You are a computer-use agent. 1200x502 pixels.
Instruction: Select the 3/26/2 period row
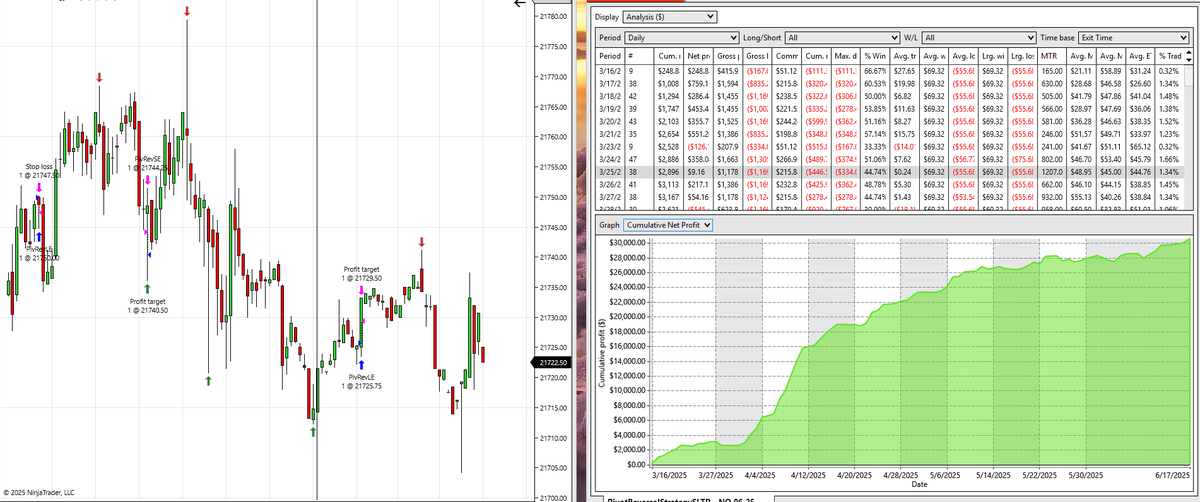[889, 185]
